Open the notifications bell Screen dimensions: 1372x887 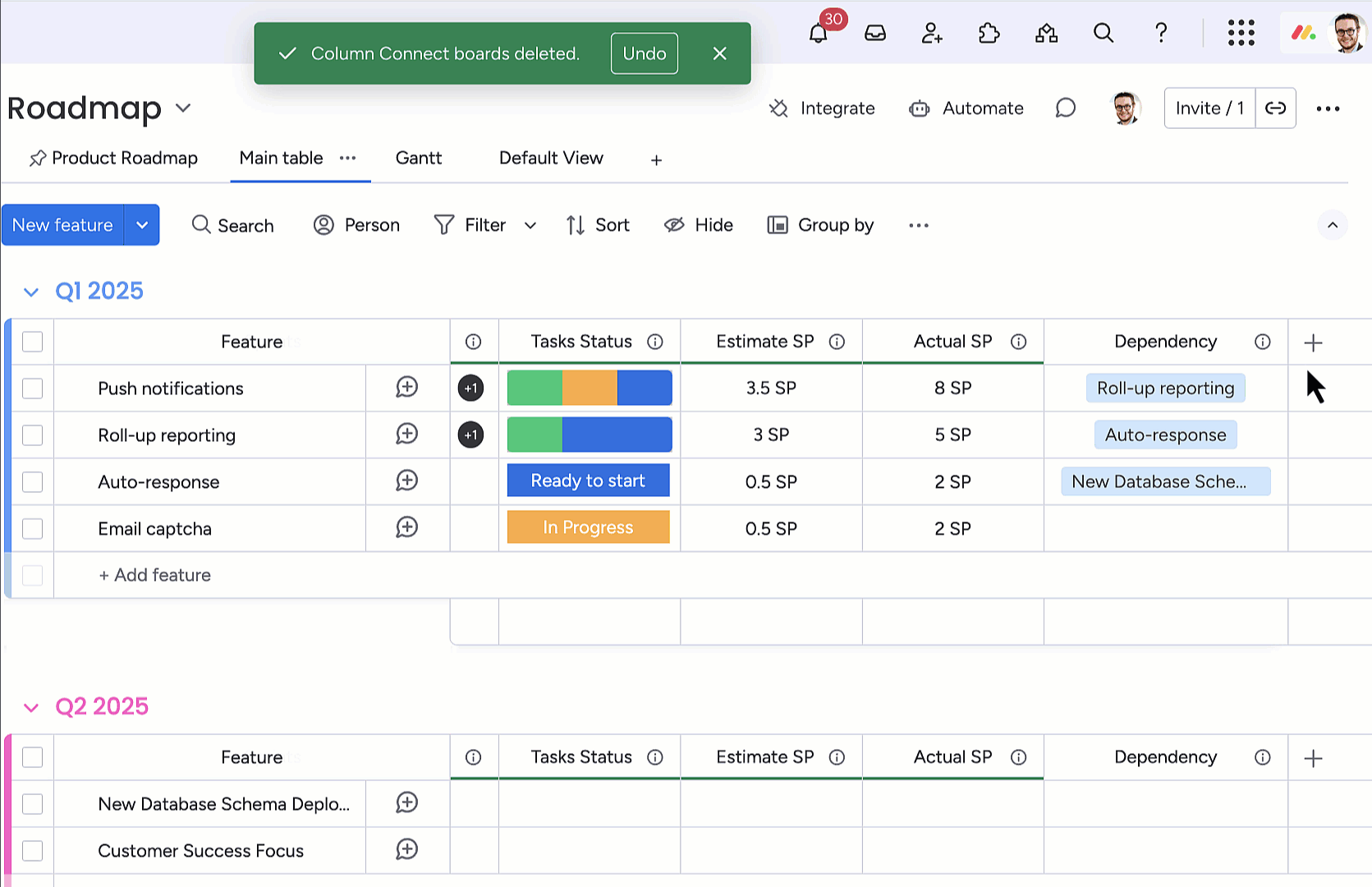818,34
